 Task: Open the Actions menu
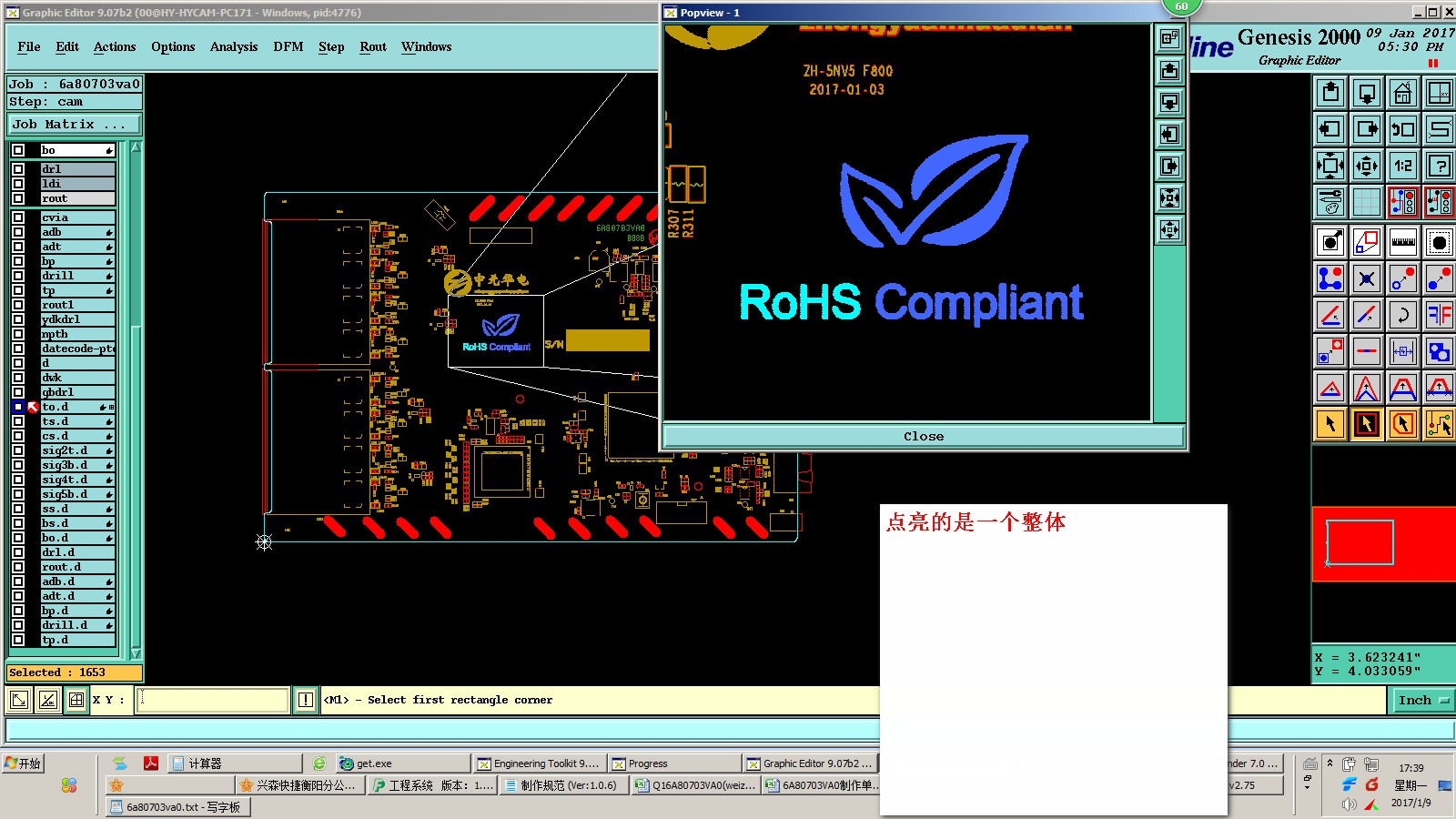pyautogui.click(x=115, y=46)
